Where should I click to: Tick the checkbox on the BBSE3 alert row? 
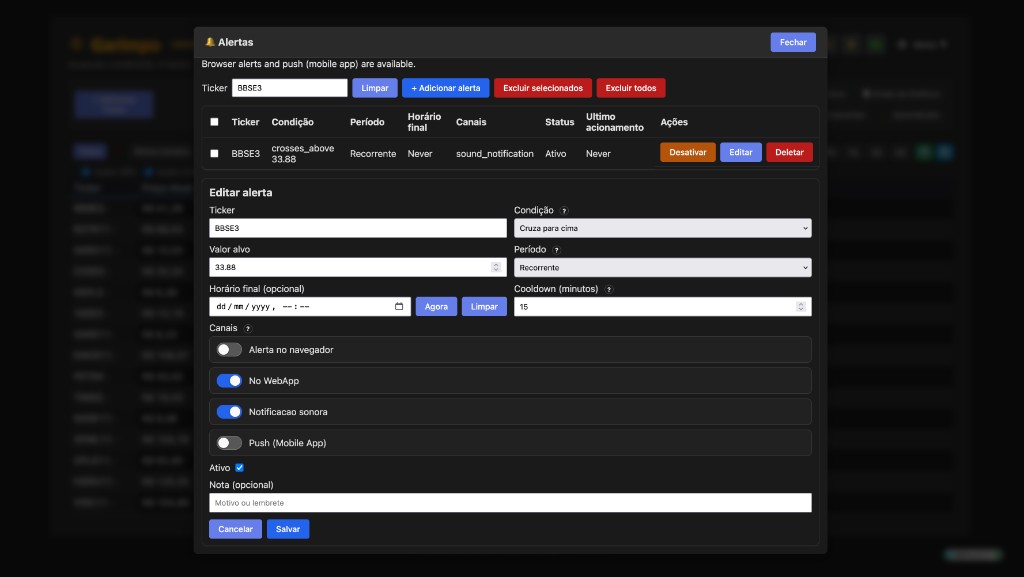(214, 153)
